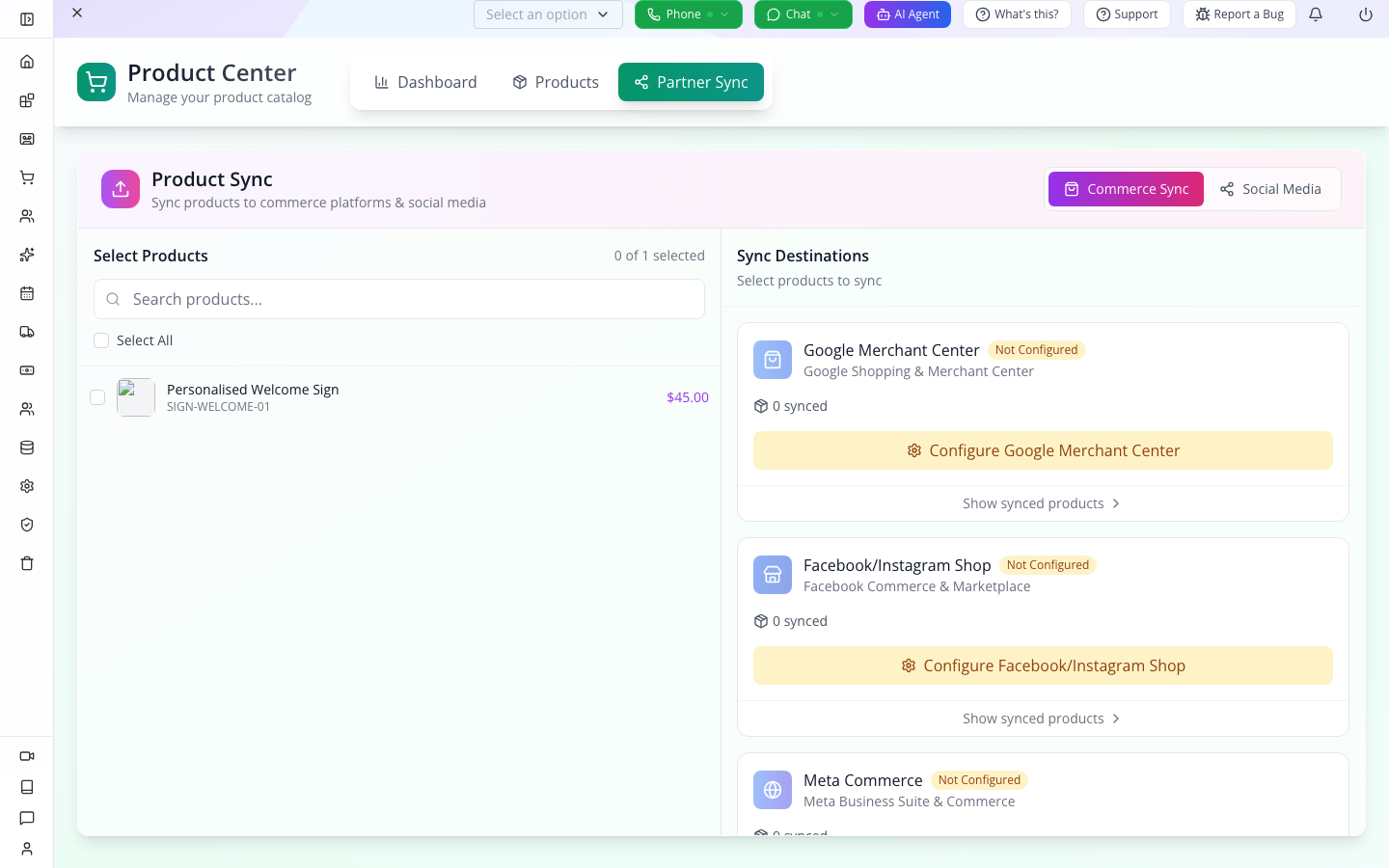1389x868 pixels.
Task: Toggle the sidebar panel collapse icon
Action: [x=27, y=19]
